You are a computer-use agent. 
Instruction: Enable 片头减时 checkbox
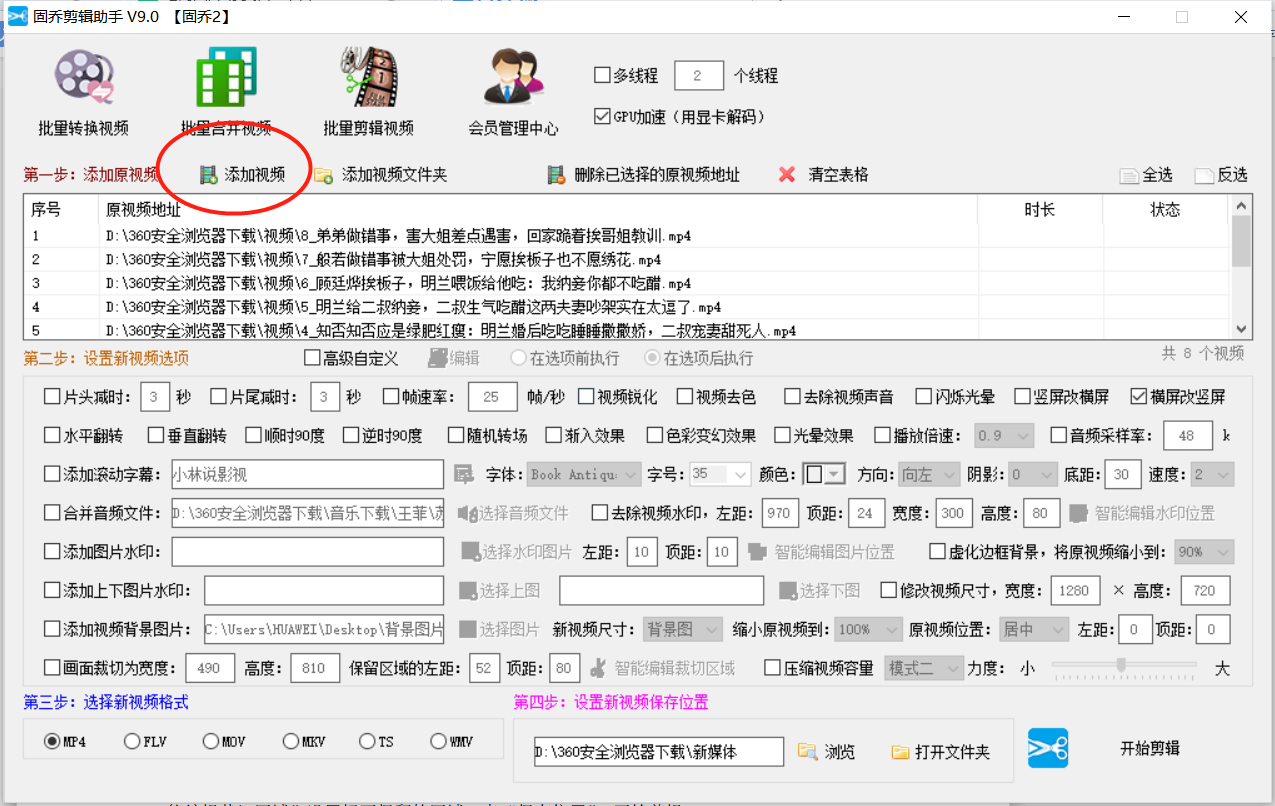pyautogui.click(x=52, y=397)
